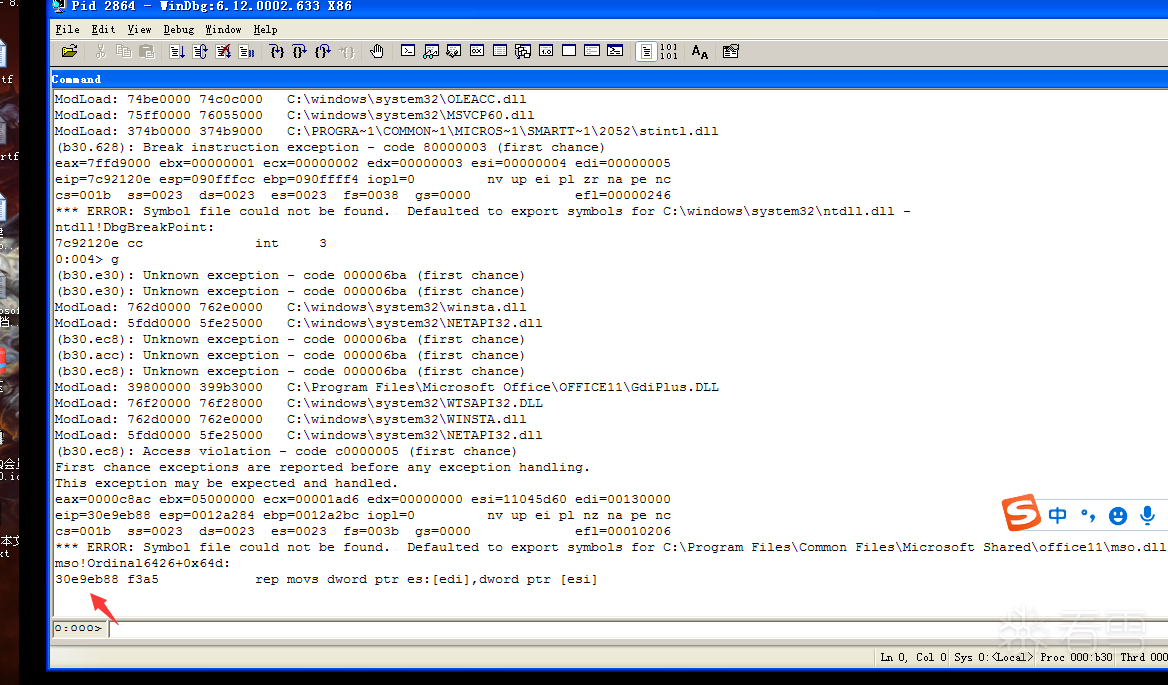
Task: Open the Help menu
Action: 265,30
